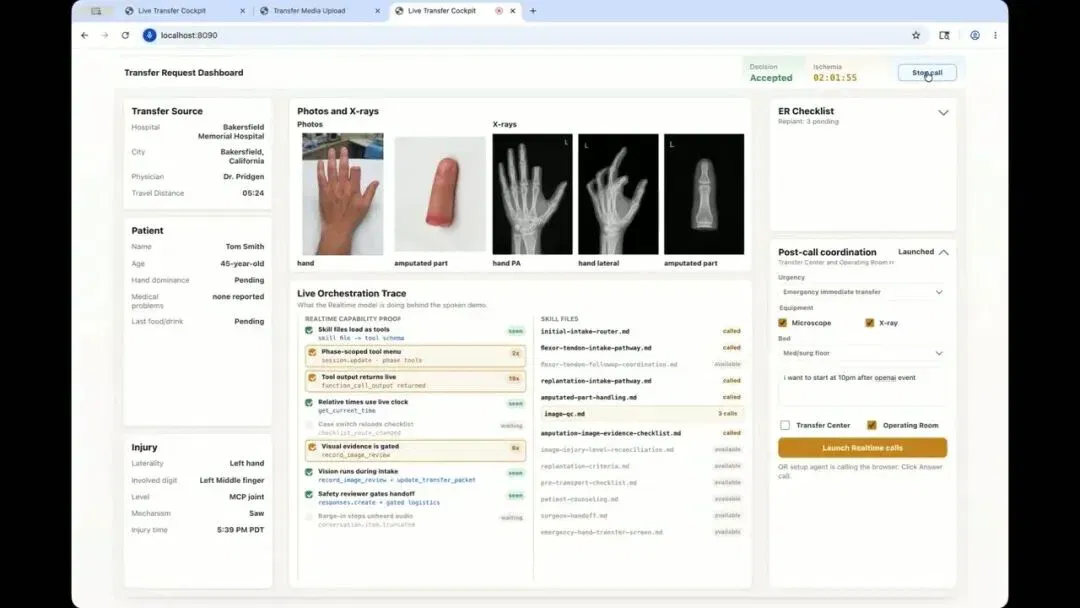Close the Transfer Media Upload tab
The height and width of the screenshot is (608, 1080).
377,11
